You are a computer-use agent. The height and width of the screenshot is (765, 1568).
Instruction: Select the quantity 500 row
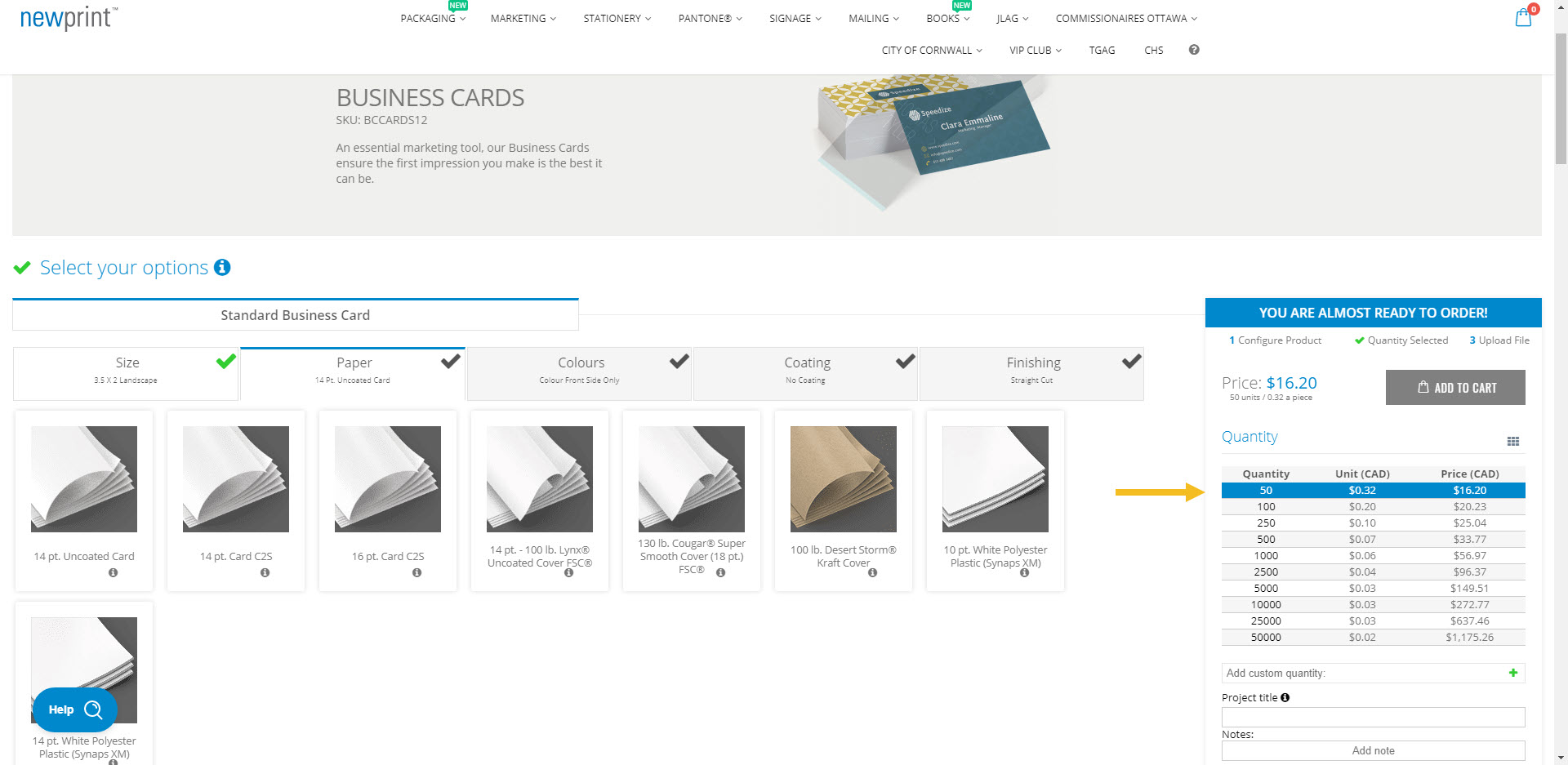(1374, 539)
